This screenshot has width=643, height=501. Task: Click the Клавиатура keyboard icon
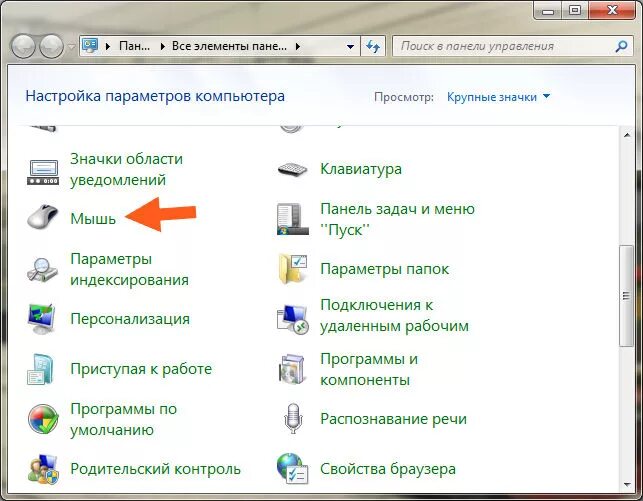click(292, 169)
